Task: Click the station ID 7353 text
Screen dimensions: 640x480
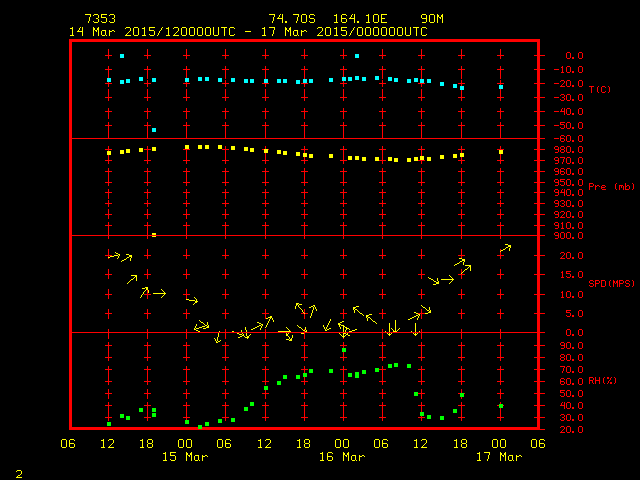Action: click(100, 19)
